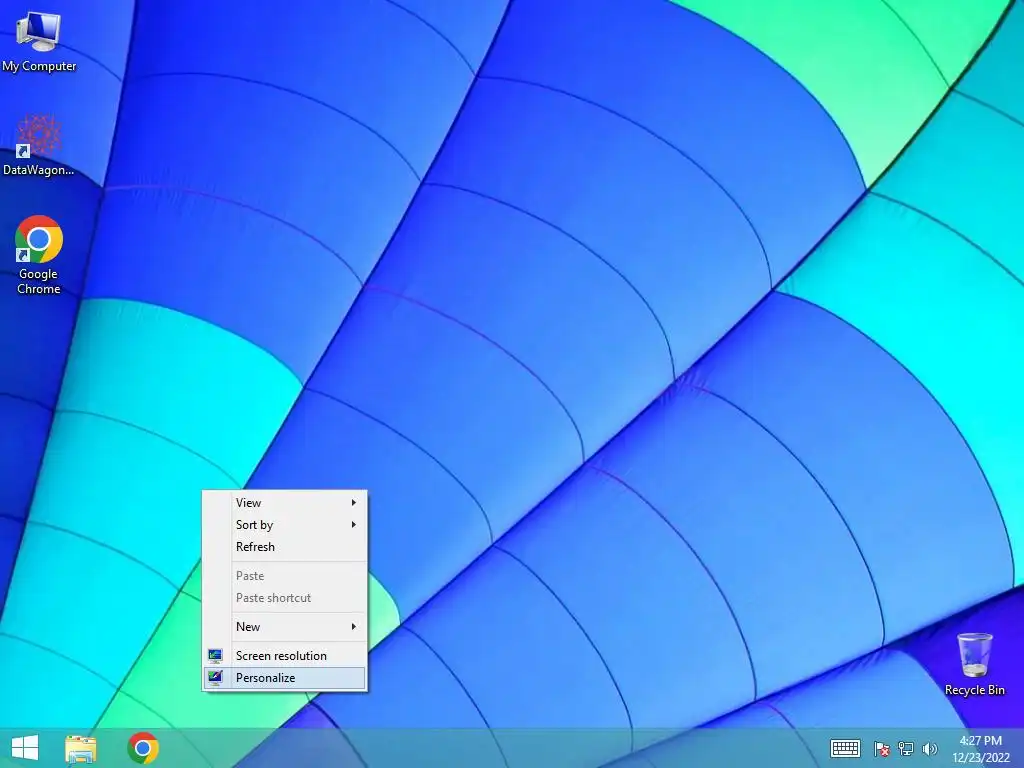Viewport: 1024px width, 768px height.
Task: Expand the arrow next to View
Action: (353, 502)
